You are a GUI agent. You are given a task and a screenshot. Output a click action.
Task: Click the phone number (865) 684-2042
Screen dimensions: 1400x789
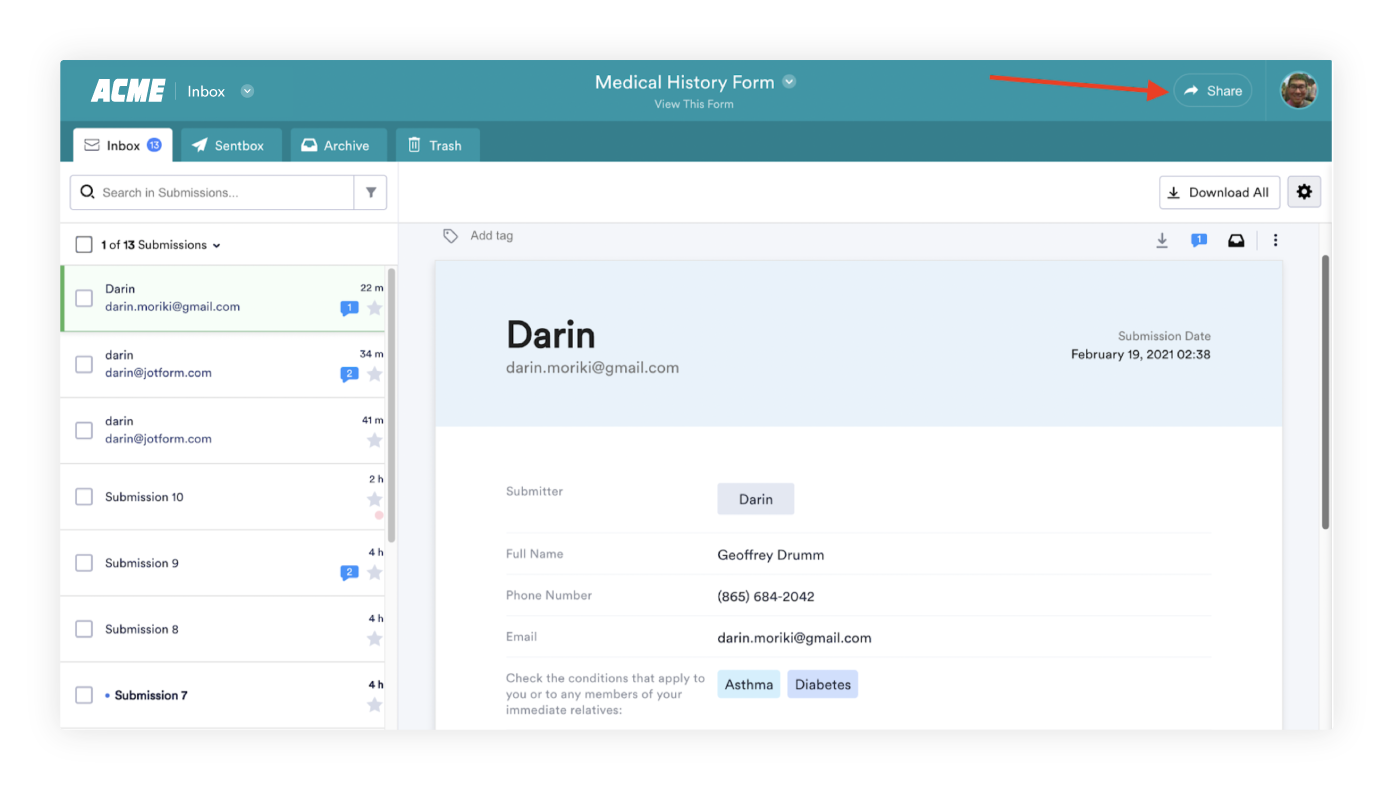pos(766,597)
